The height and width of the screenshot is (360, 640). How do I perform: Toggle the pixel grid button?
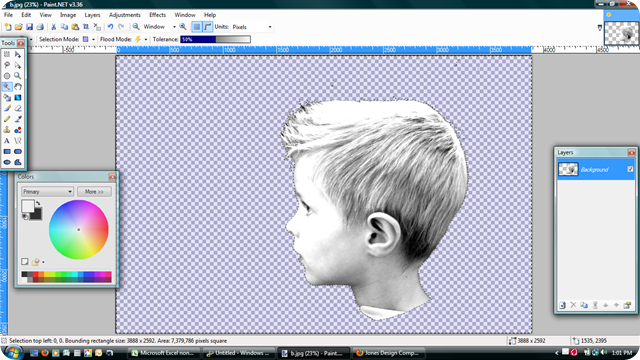[x=197, y=27]
